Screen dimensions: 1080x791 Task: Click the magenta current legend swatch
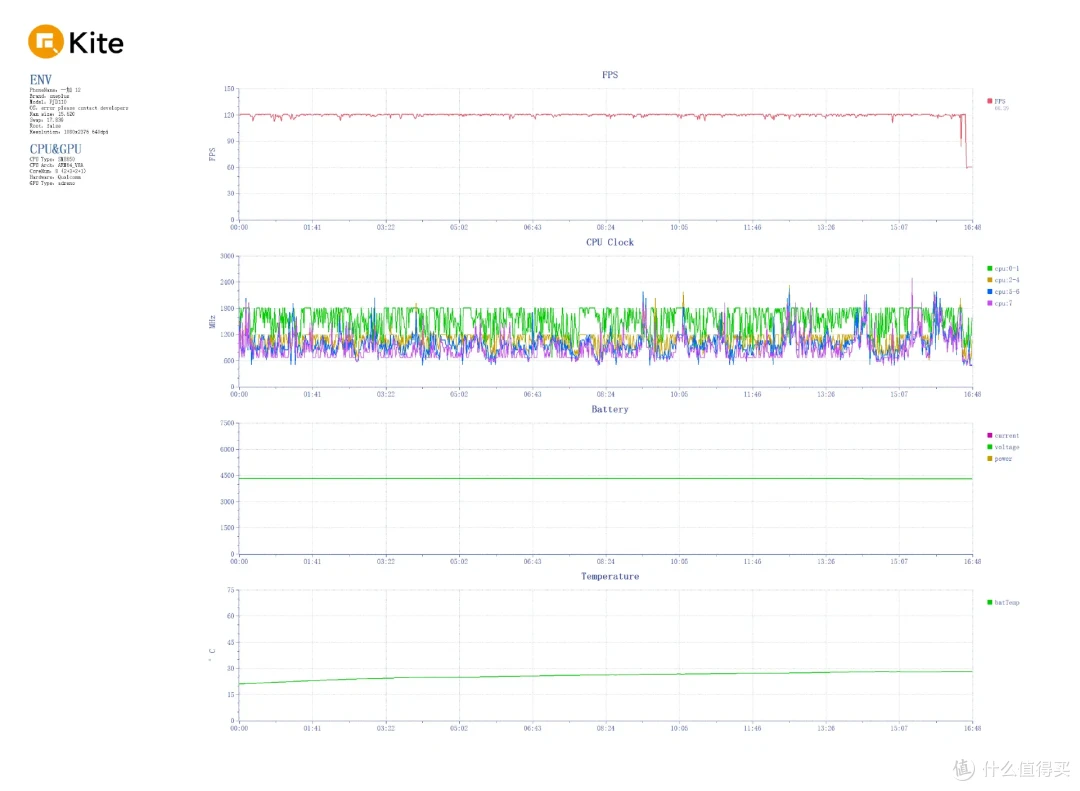pos(990,435)
